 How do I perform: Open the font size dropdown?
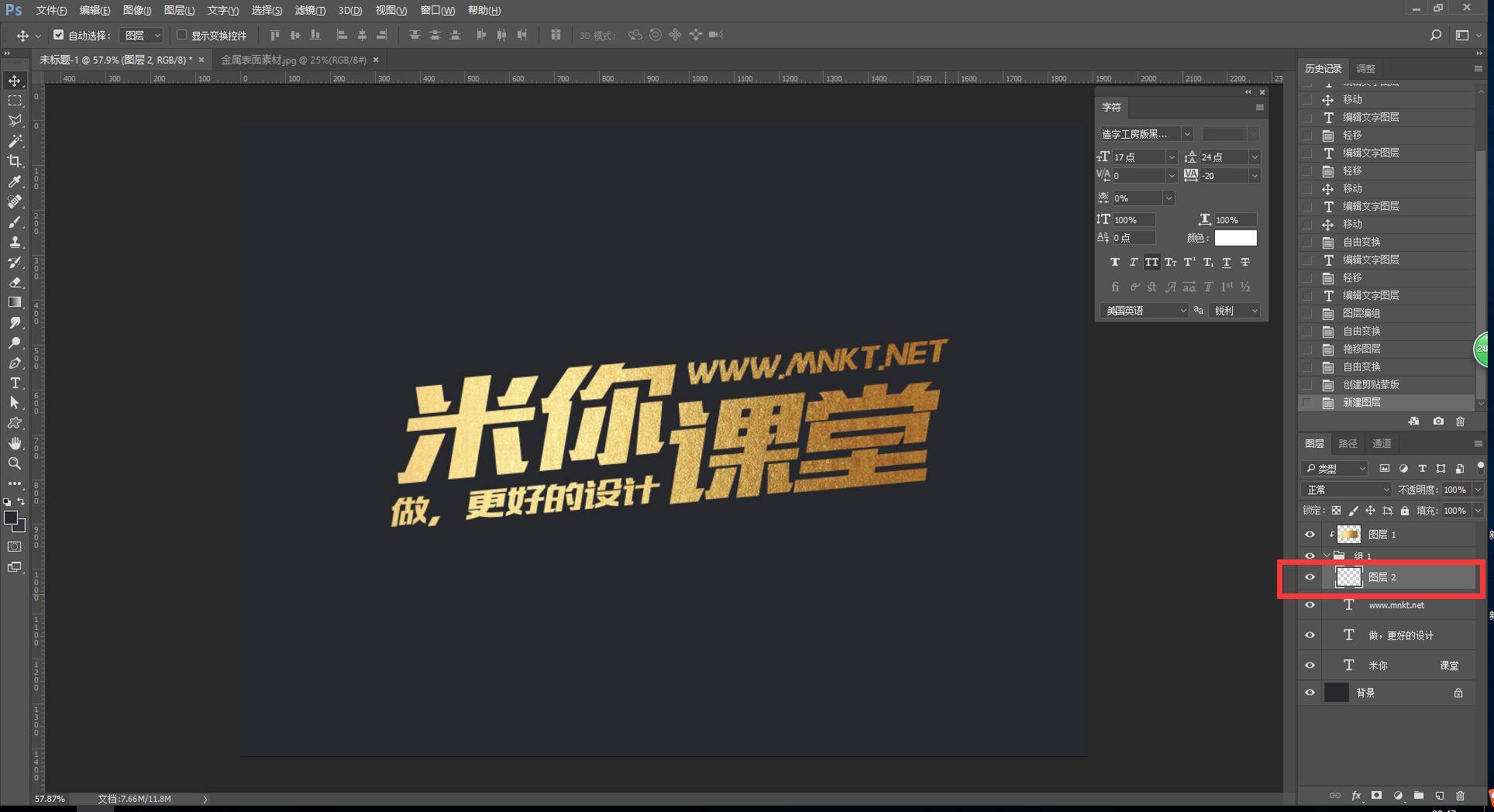(1171, 157)
